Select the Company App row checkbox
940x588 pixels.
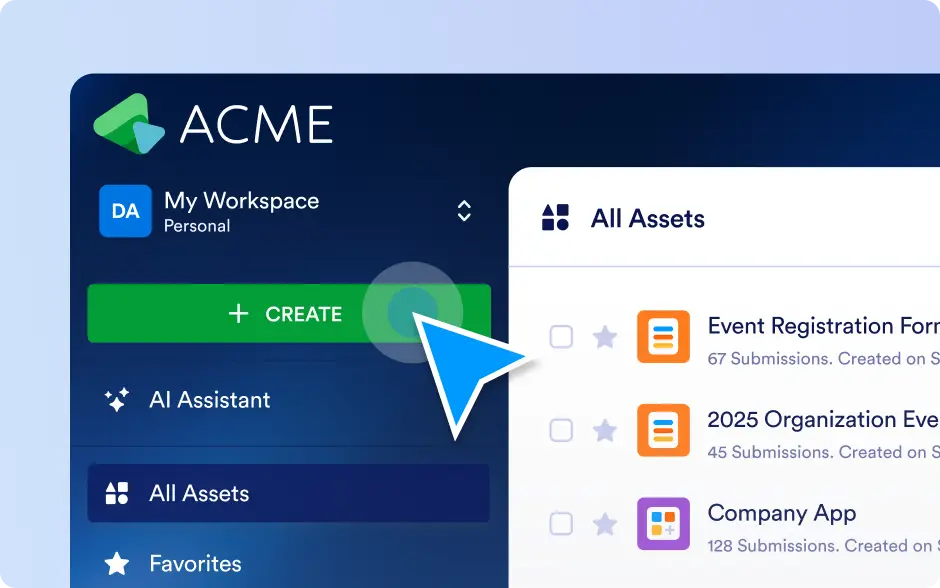tap(562, 524)
